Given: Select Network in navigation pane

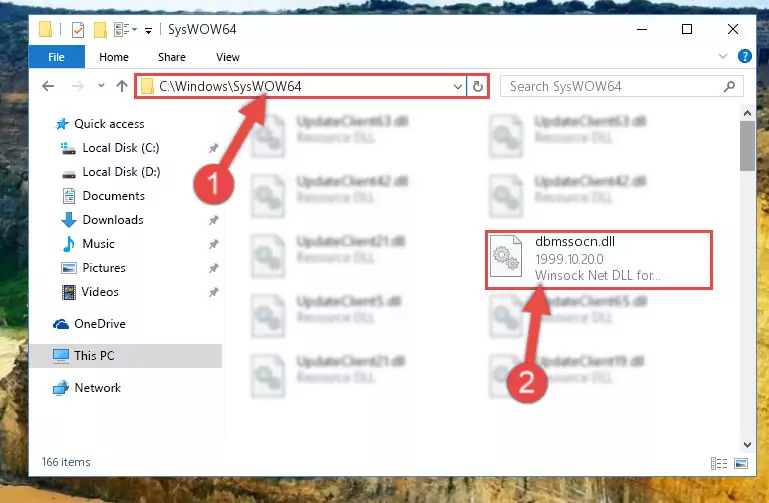Looking at the screenshot, I should pos(97,387).
